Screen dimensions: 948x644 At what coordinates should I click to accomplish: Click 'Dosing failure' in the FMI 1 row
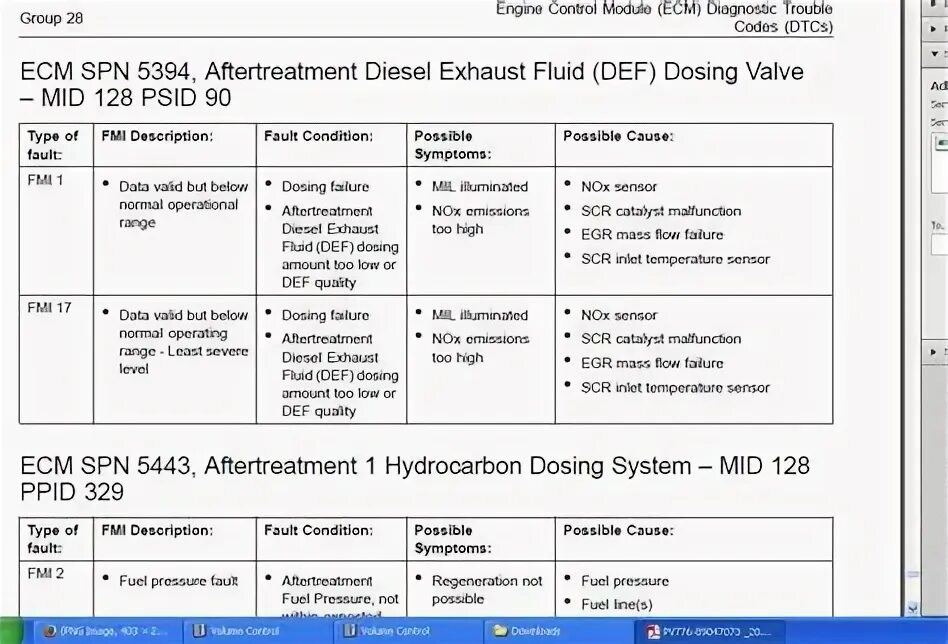(x=325, y=186)
